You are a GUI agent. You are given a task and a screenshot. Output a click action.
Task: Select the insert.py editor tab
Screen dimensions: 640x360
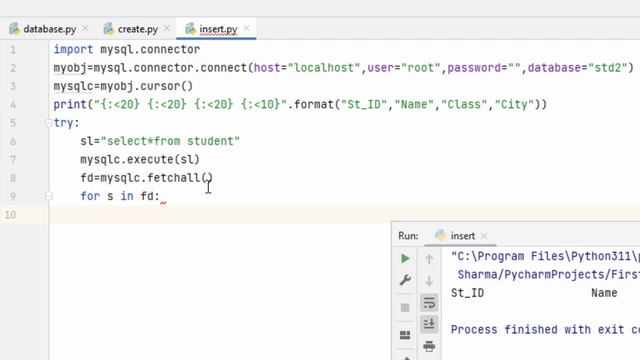(218, 29)
